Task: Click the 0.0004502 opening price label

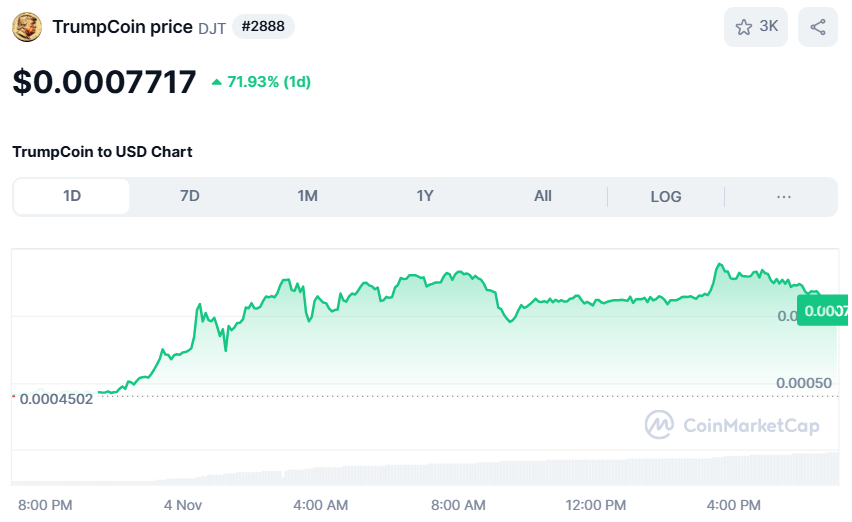Action: click(x=56, y=399)
